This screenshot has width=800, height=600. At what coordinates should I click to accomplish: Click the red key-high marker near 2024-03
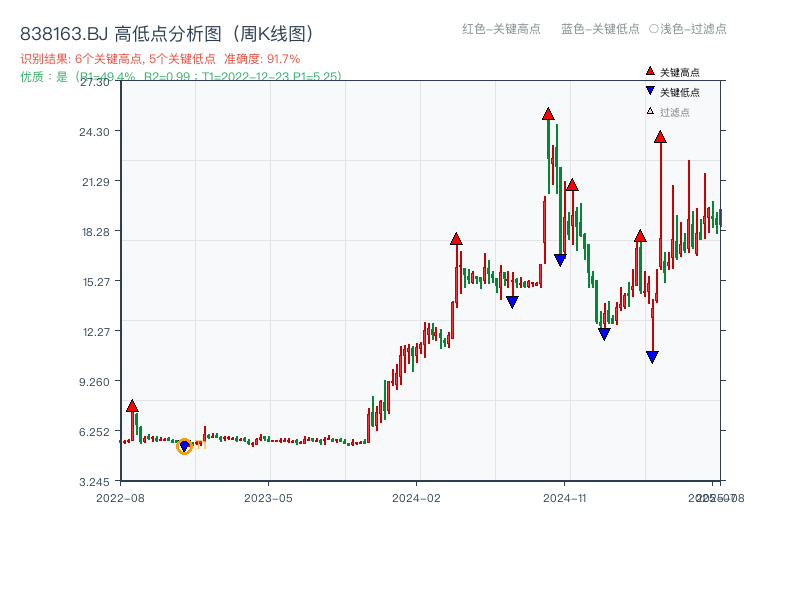click(x=457, y=239)
